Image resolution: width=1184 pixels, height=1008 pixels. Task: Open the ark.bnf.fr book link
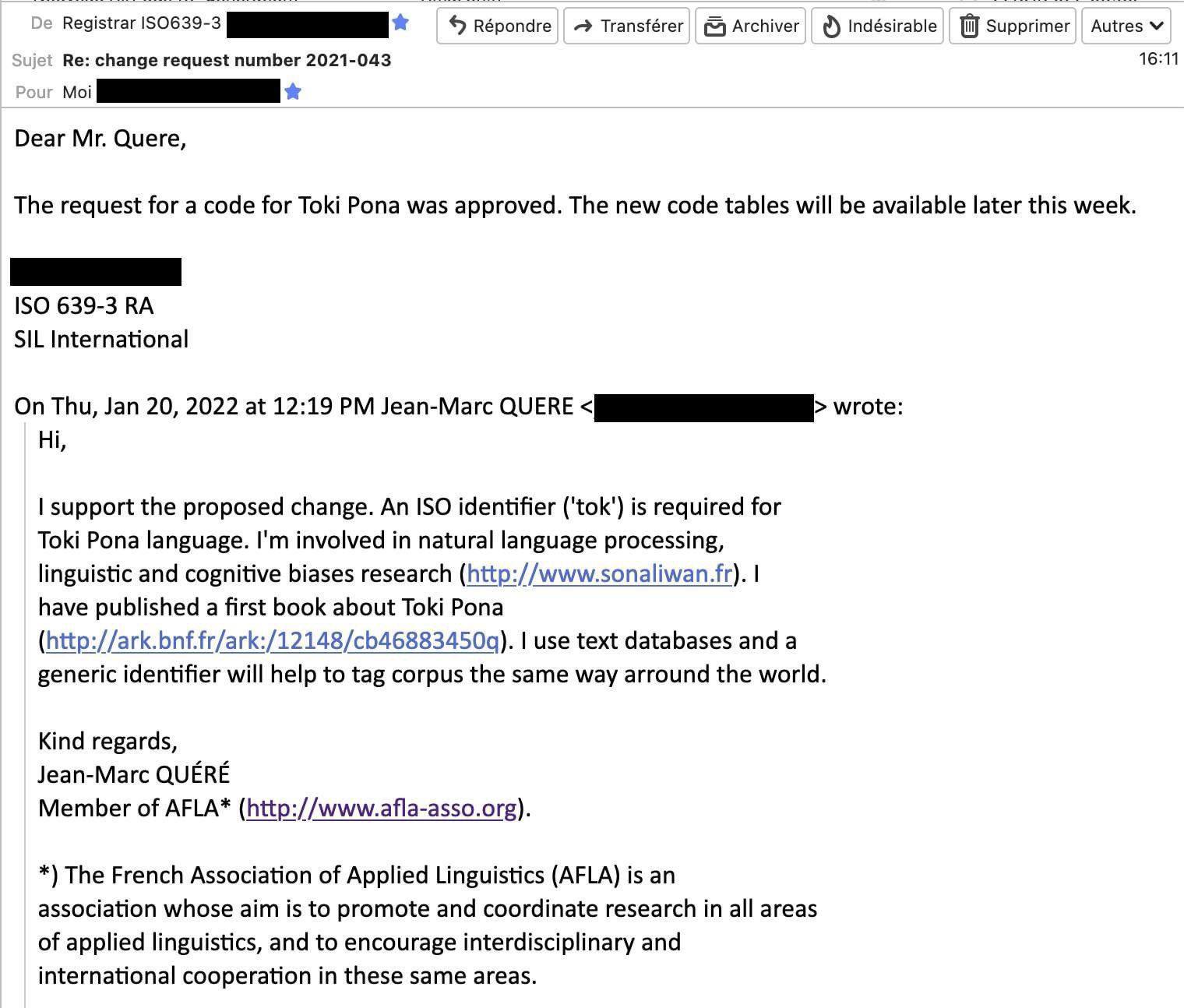point(273,640)
